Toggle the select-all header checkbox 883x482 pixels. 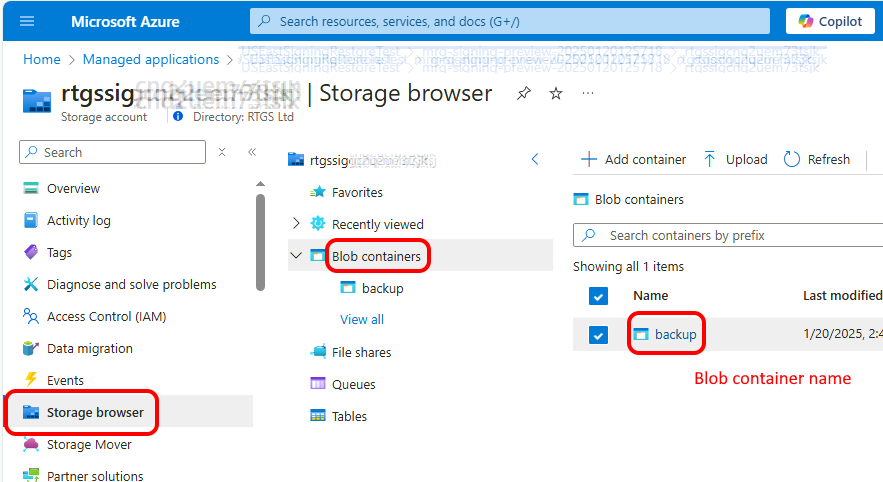point(598,296)
